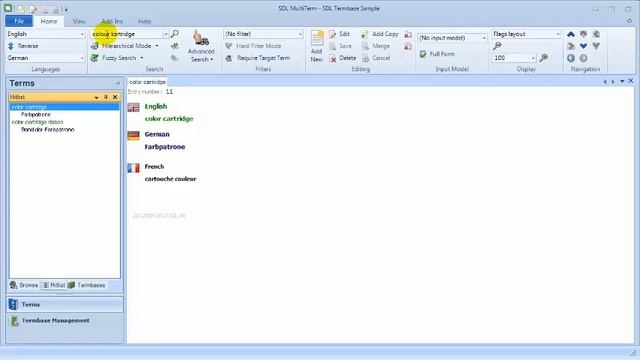Image resolution: width=640 pixels, height=360 pixels.
Task: Click the blue up arrow navigation icon
Action: pyautogui.click(x=571, y=34)
